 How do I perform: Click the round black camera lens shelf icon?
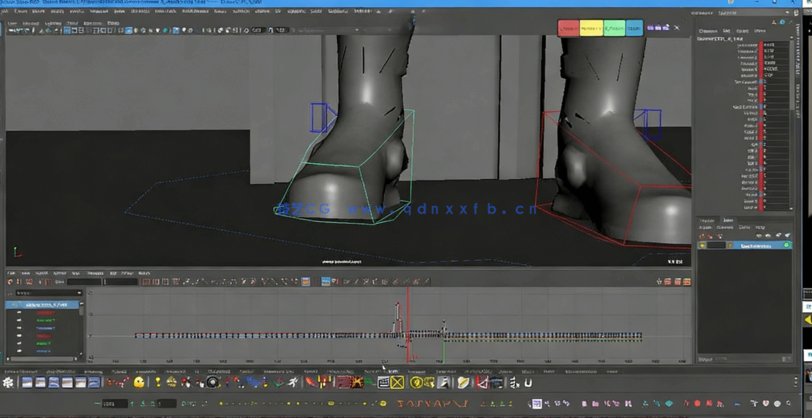[212, 383]
